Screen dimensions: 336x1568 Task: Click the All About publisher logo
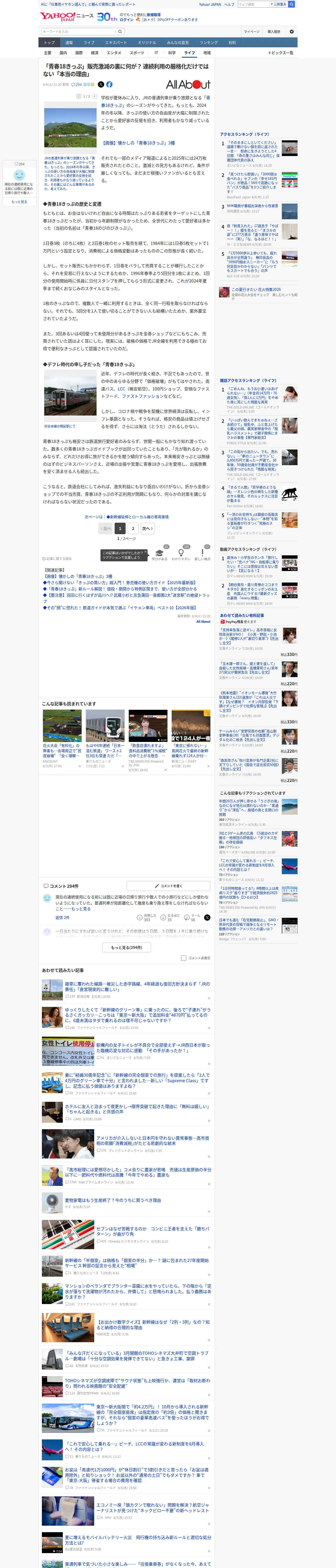[188, 85]
